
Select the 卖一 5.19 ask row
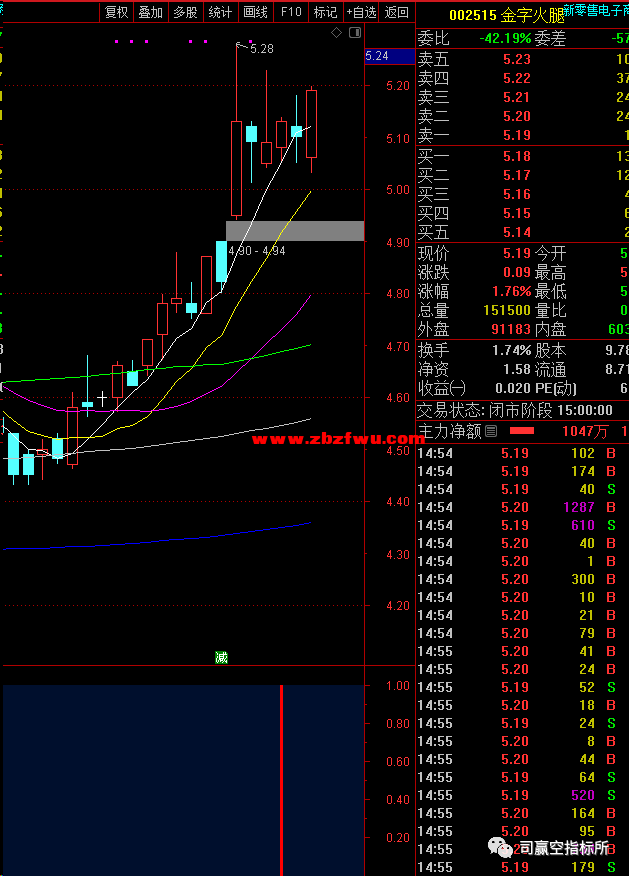(x=523, y=135)
